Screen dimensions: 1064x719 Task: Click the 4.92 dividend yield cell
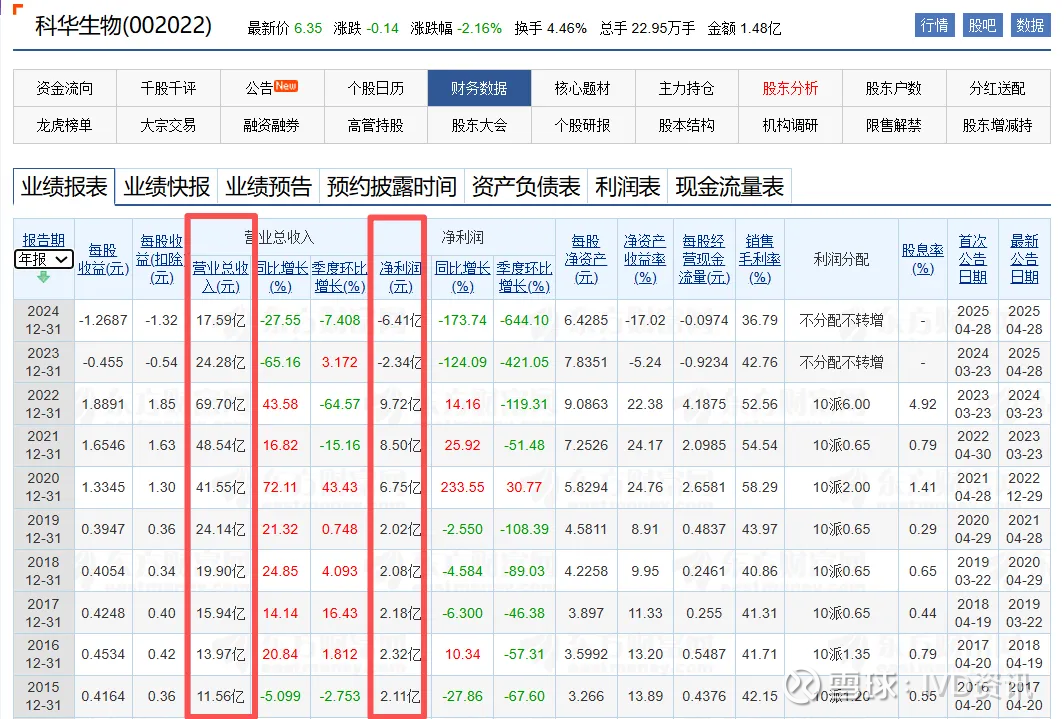coord(922,404)
